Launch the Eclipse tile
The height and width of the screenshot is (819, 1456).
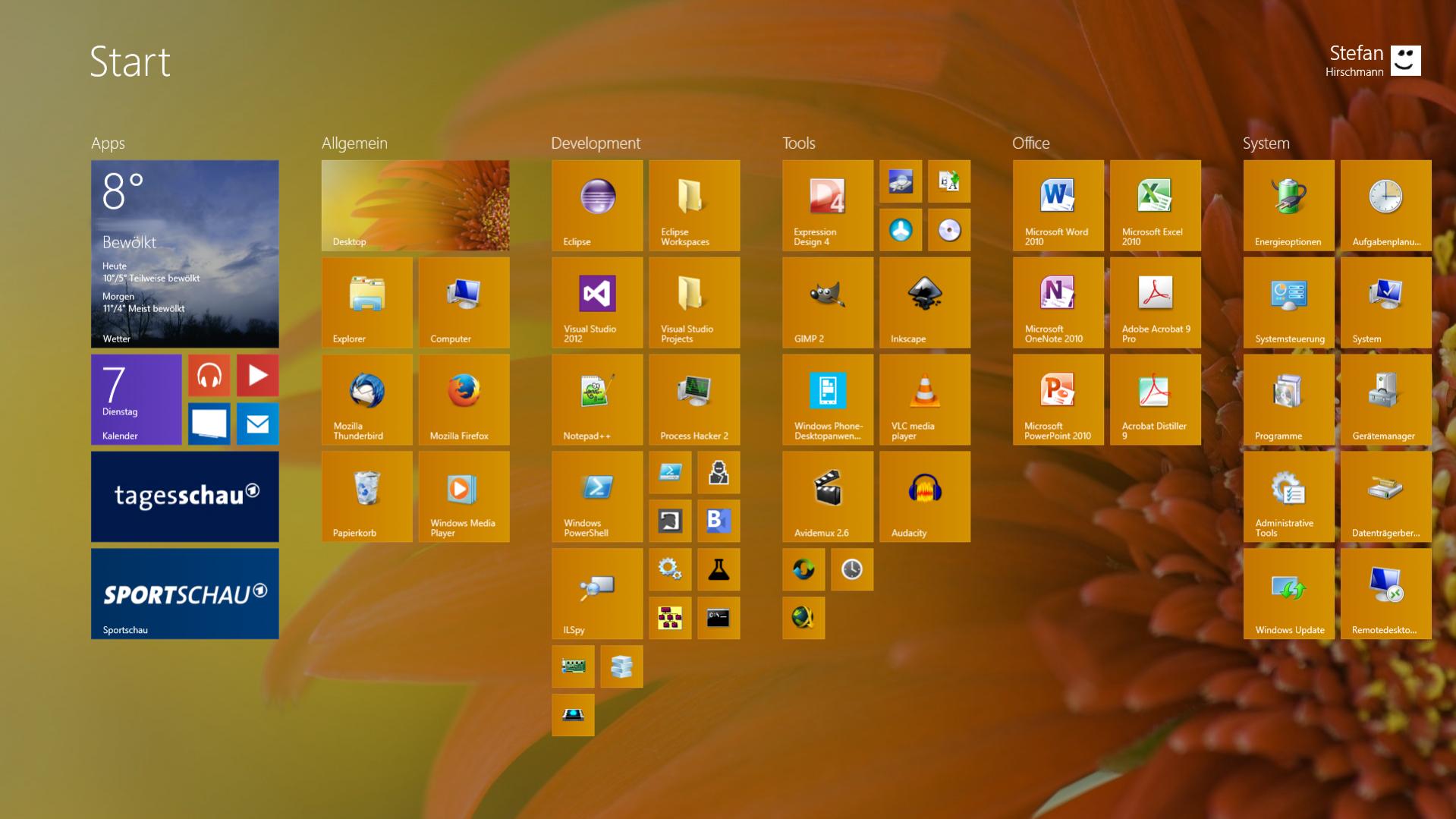(598, 205)
